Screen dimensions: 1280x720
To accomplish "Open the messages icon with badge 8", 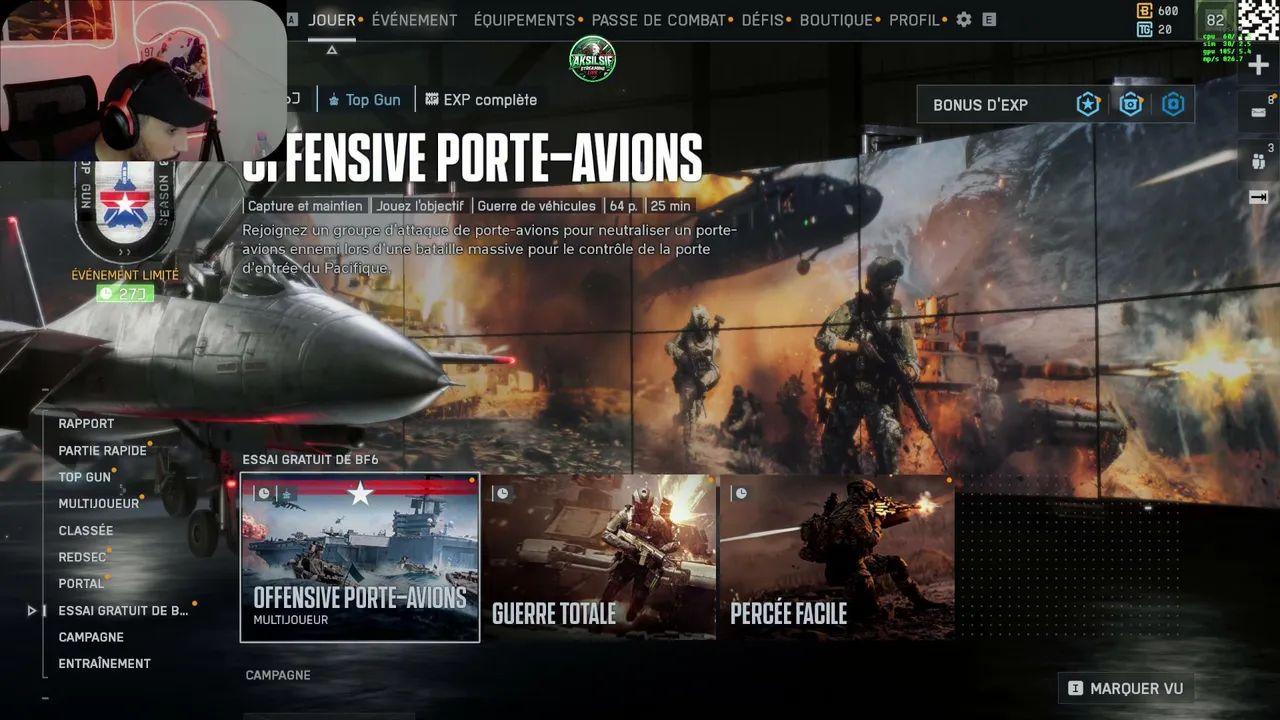I will (x=1259, y=112).
